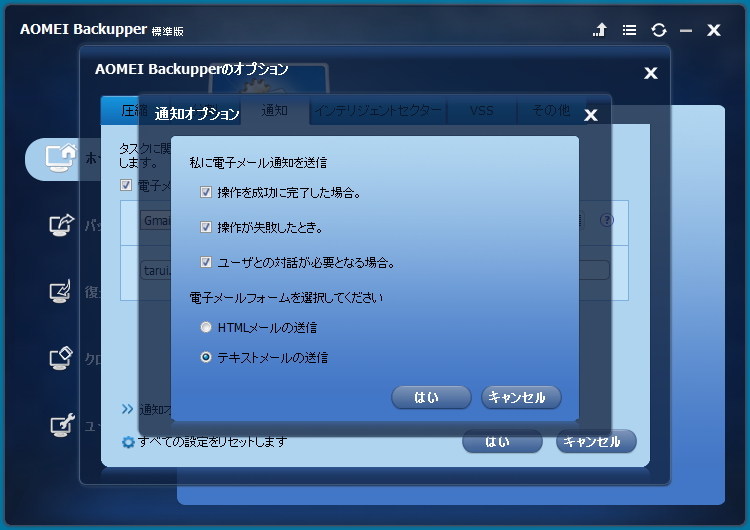
Task: Click キャンセル in the 通知オプション dialog
Action: click(x=521, y=398)
